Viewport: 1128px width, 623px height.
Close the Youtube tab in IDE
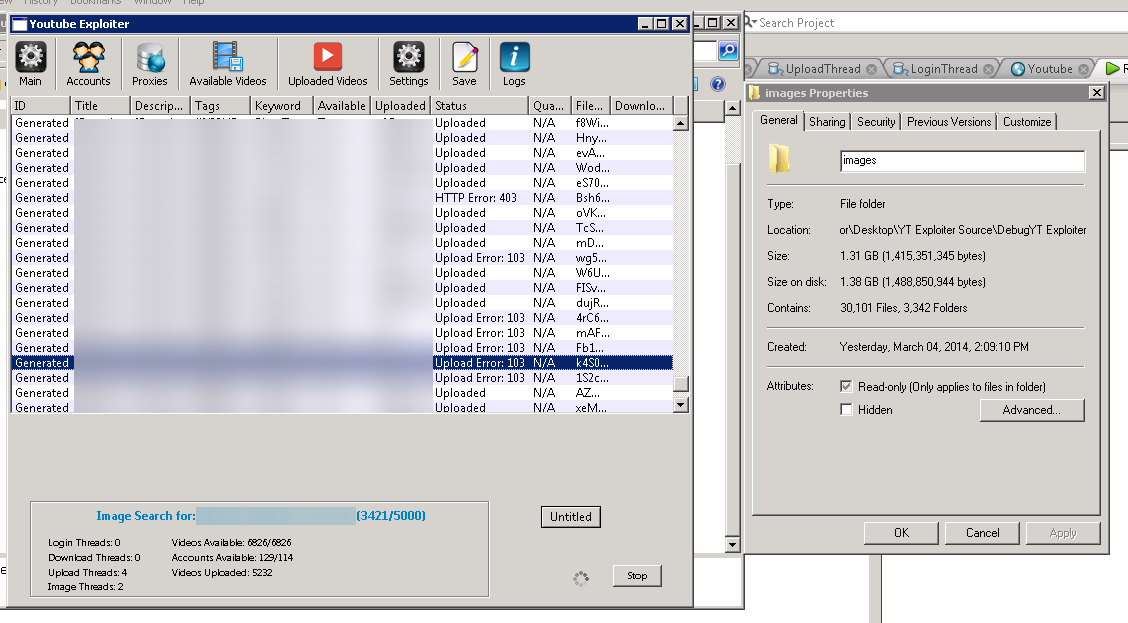point(1083,69)
